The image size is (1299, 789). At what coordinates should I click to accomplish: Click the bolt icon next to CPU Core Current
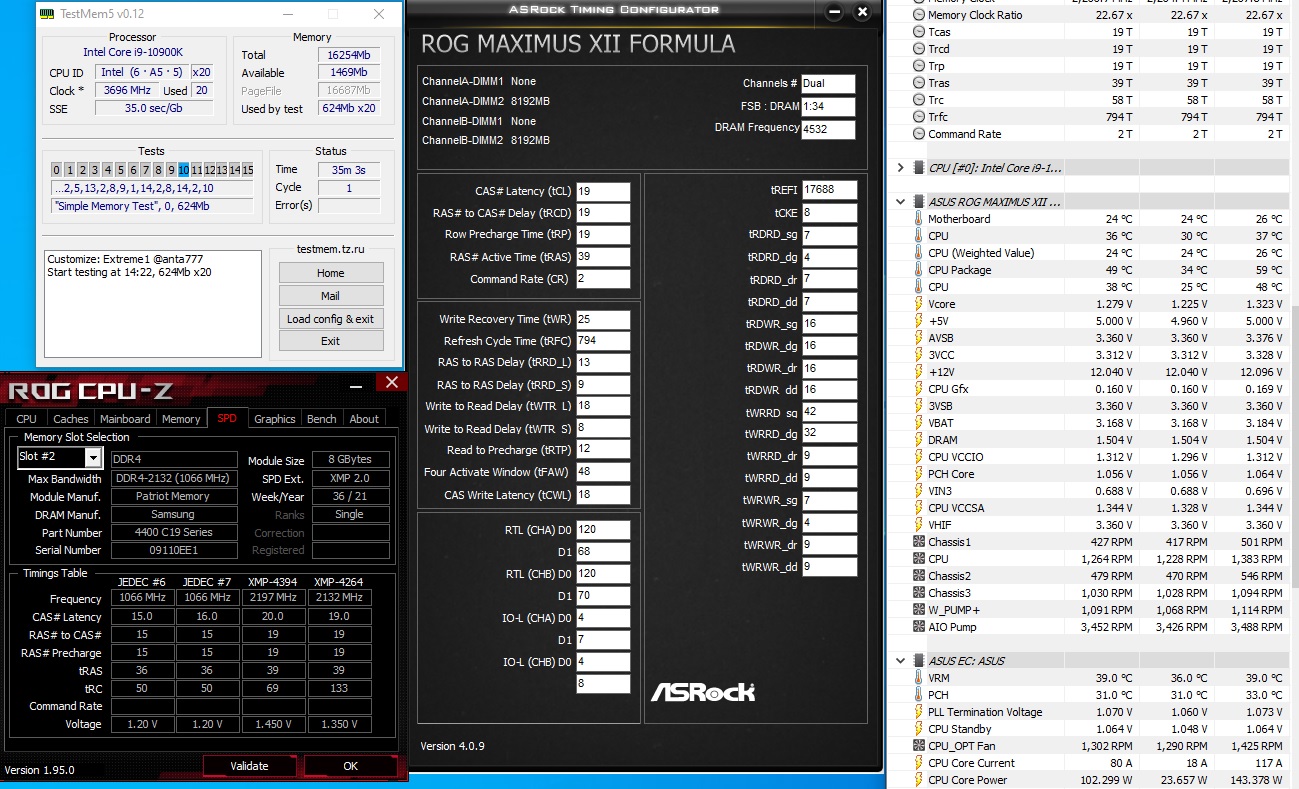[x=919, y=763]
